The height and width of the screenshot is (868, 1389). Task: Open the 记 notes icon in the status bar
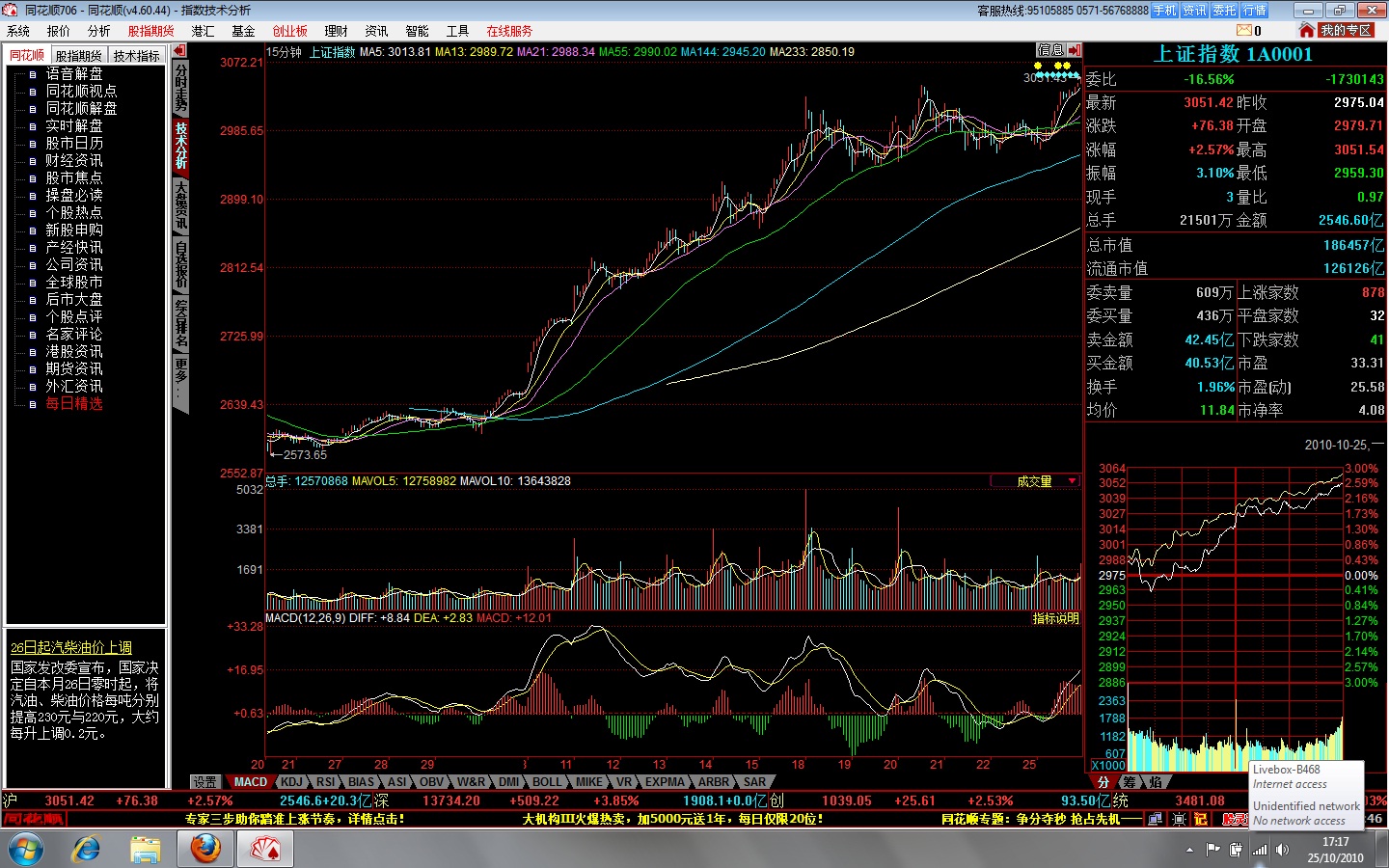[x=1201, y=819]
